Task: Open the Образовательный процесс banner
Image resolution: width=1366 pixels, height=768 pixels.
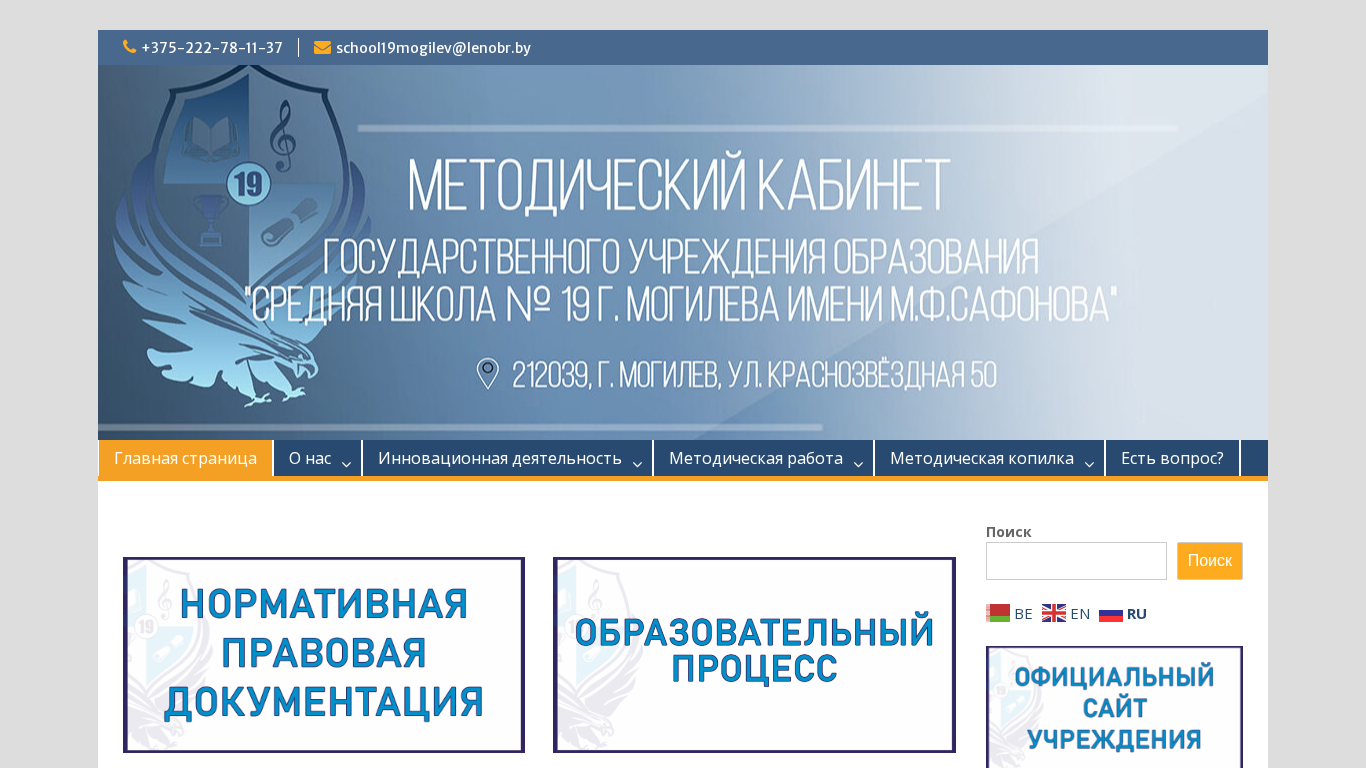Action: point(754,655)
